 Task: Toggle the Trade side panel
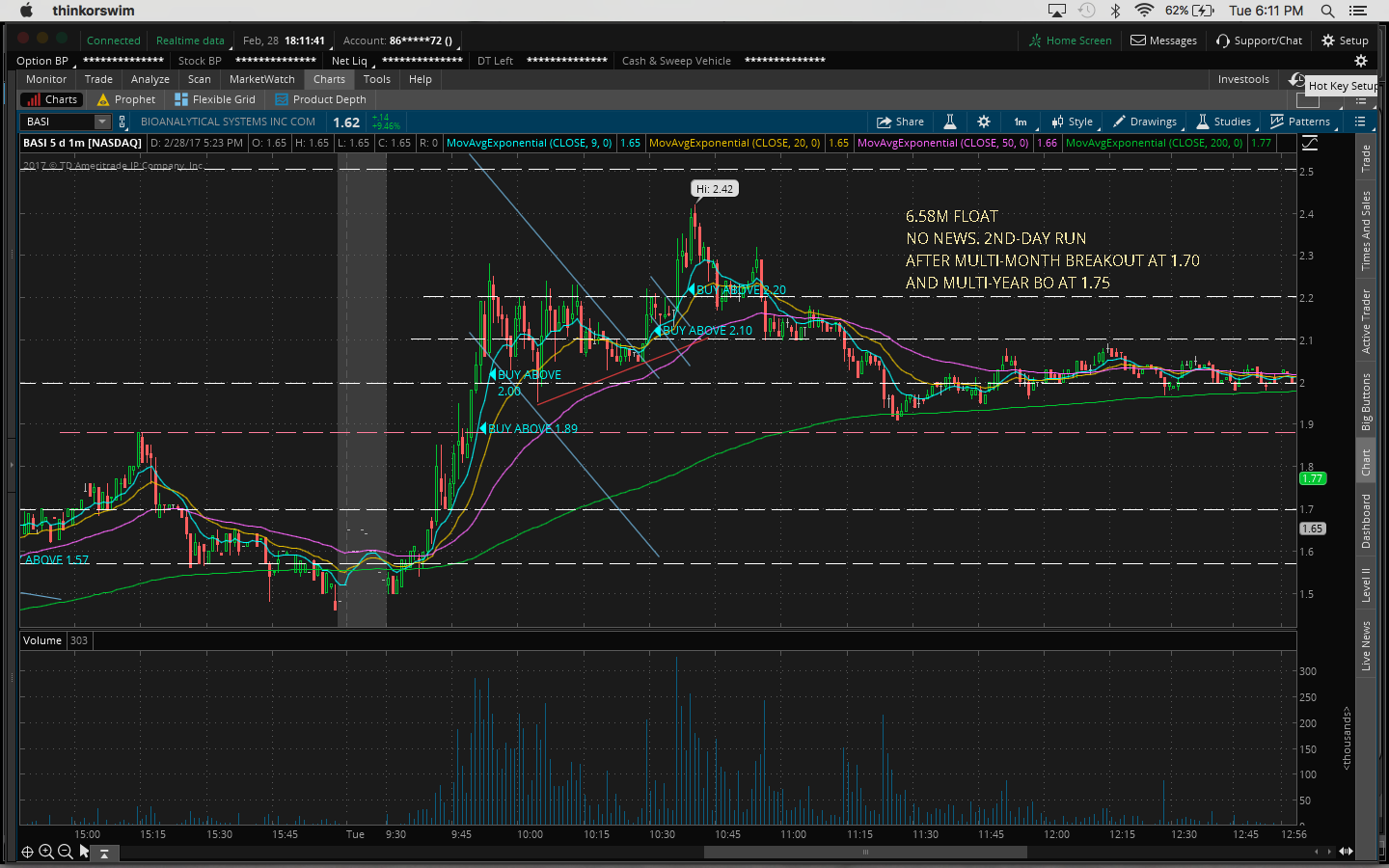click(x=1366, y=158)
